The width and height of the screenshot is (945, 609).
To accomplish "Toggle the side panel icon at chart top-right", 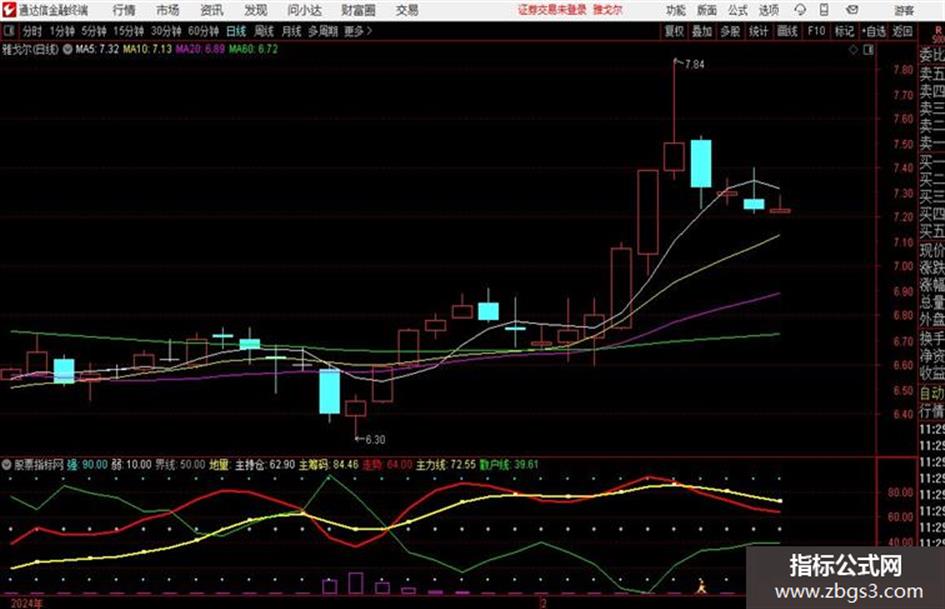I will tap(868, 50).
